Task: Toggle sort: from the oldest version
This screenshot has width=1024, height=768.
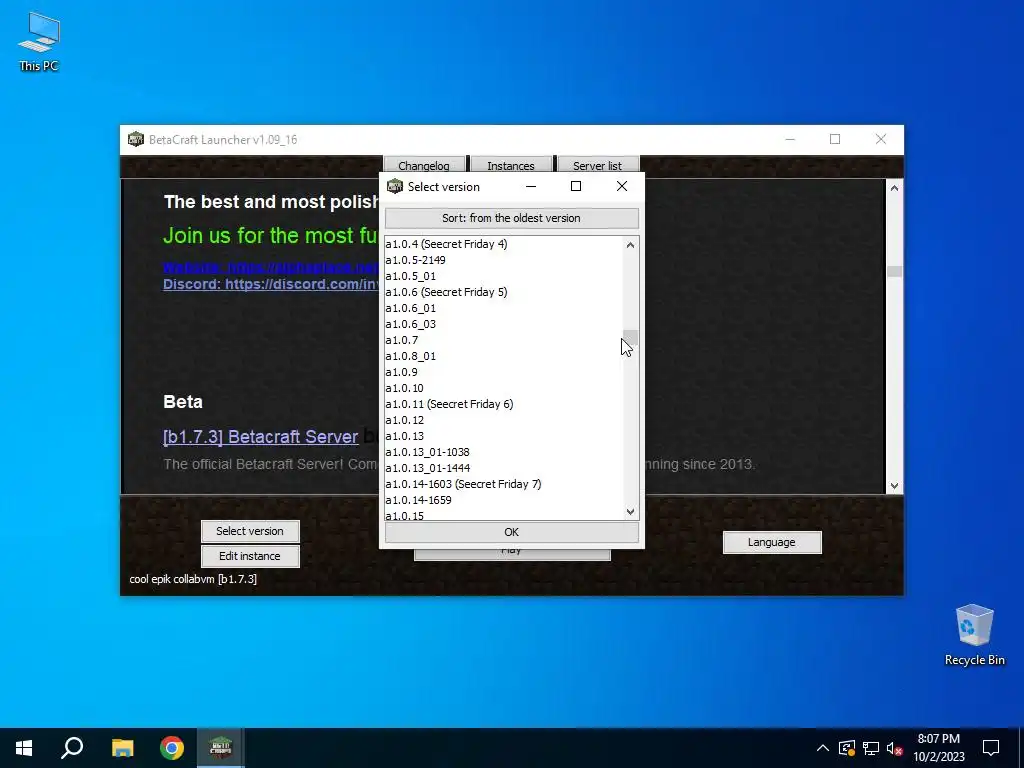Action: click(x=511, y=218)
